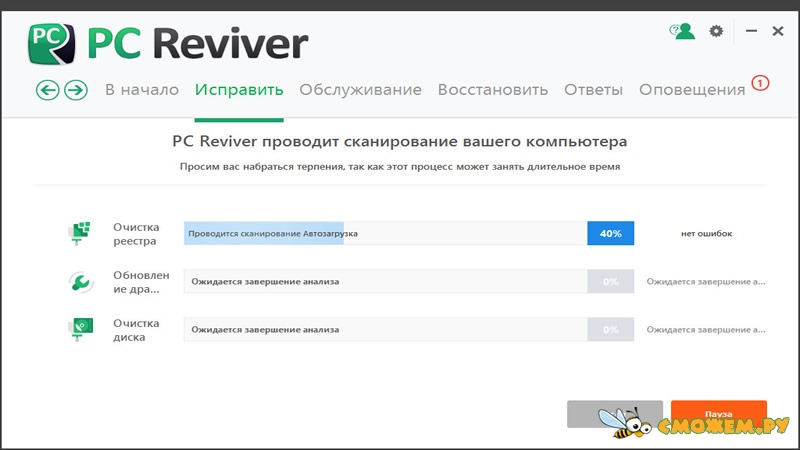Close the PC Reviver window
This screenshot has height=450, width=800.
pyautogui.click(x=778, y=31)
